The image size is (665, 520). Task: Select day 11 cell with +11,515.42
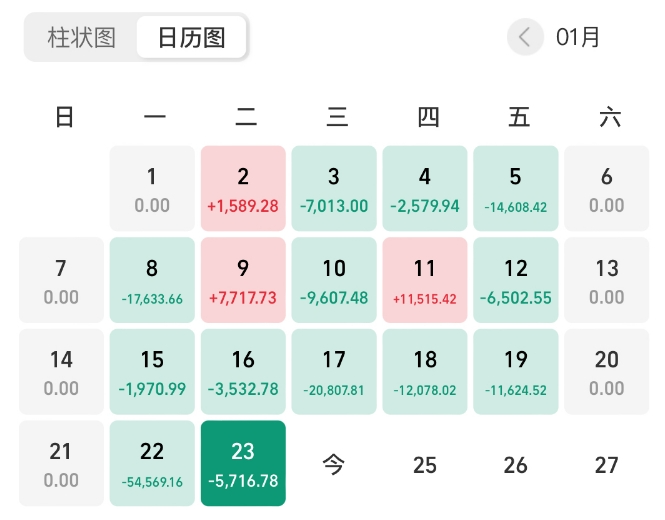[425, 280]
